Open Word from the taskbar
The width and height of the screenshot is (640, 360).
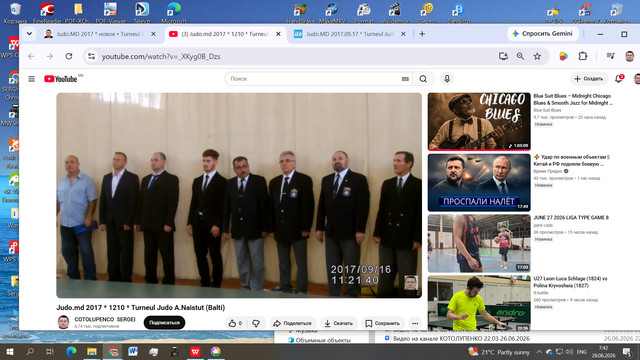133,351
